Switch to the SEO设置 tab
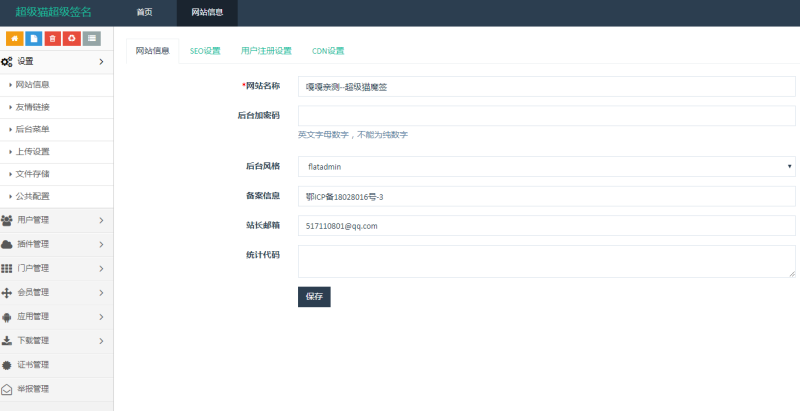The width and height of the screenshot is (800, 411). coord(205,51)
